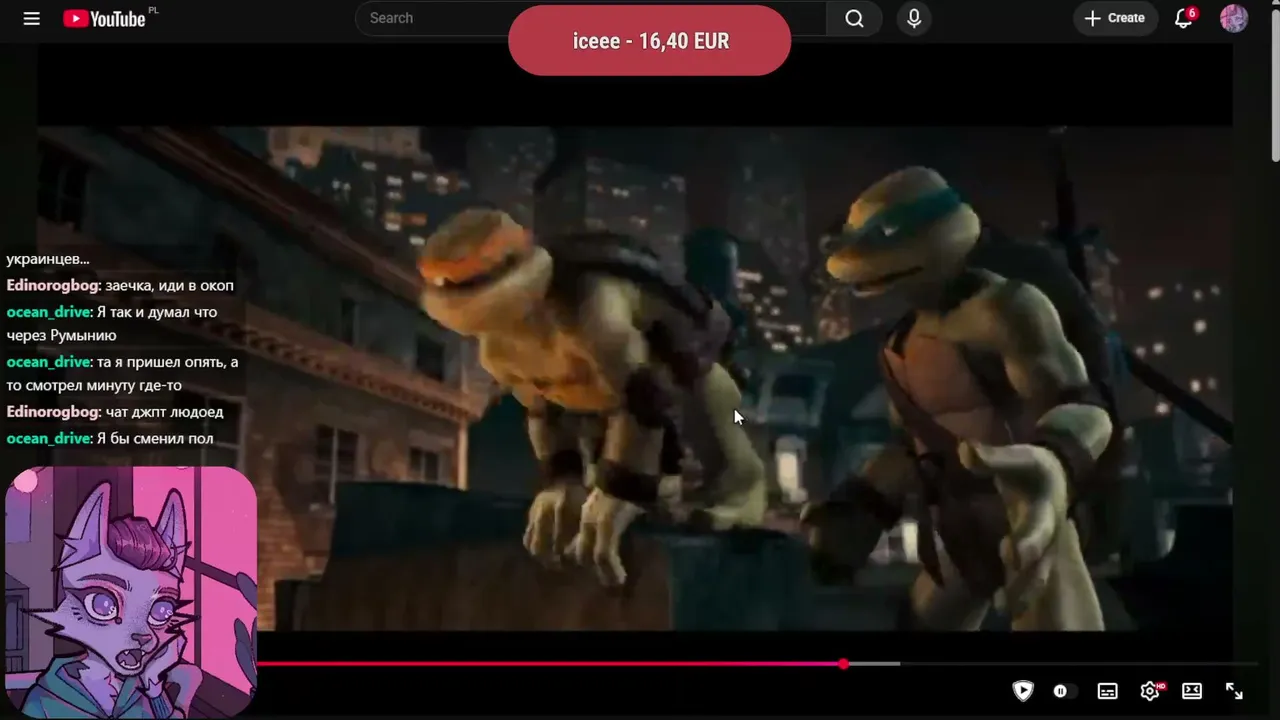
Task: Click the shield play extension icon
Action: click(x=1023, y=690)
